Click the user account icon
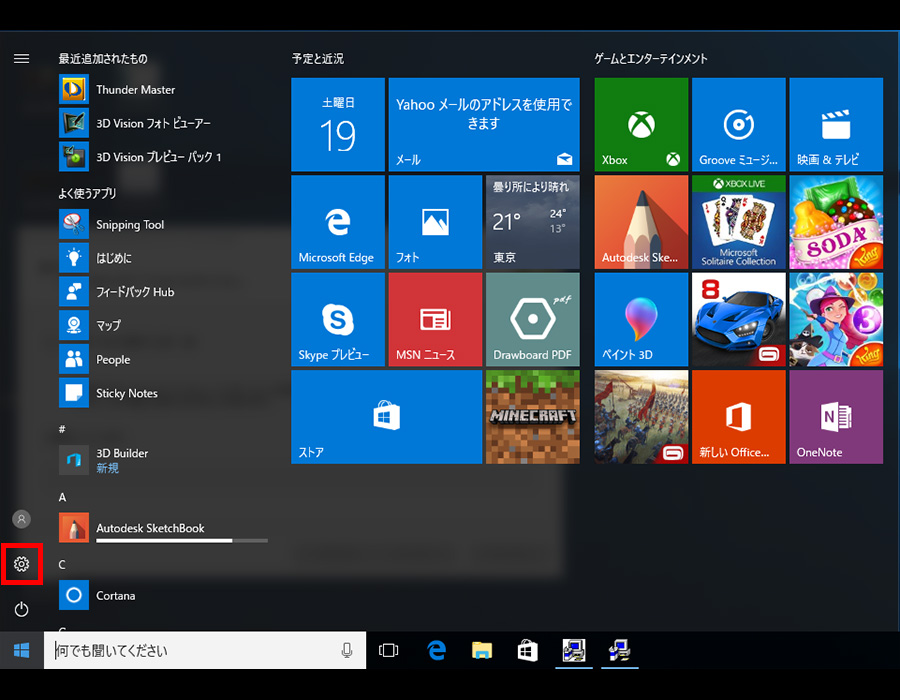900x700 pixels. pos(21,519)
